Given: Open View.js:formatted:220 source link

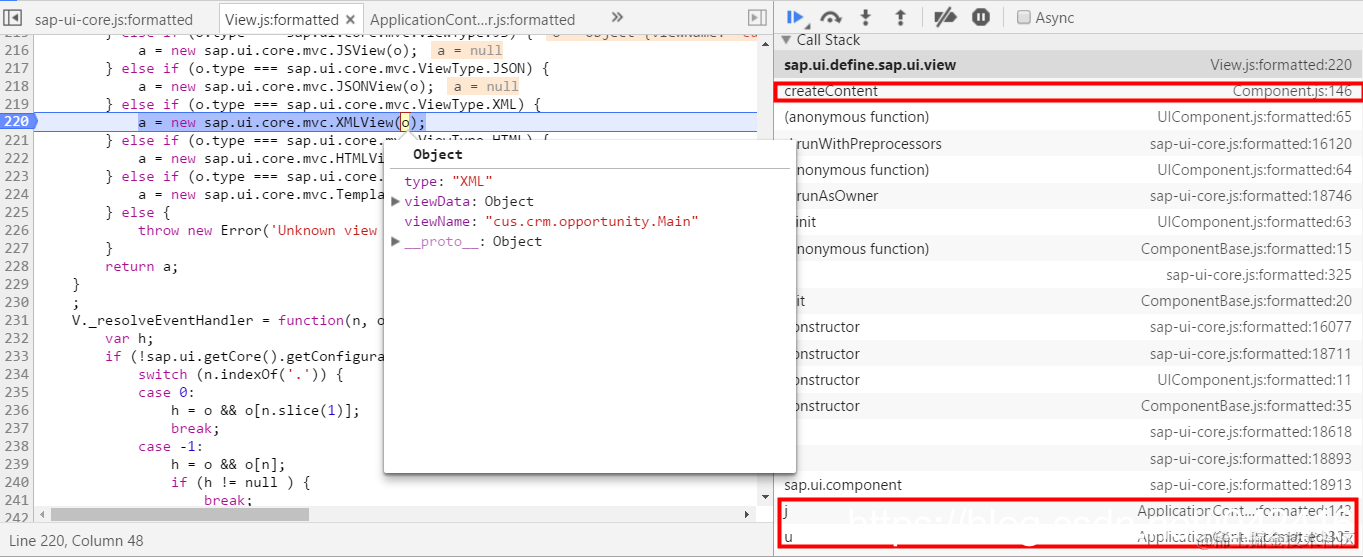Looking at the screenshot, I should [1281, 65].
